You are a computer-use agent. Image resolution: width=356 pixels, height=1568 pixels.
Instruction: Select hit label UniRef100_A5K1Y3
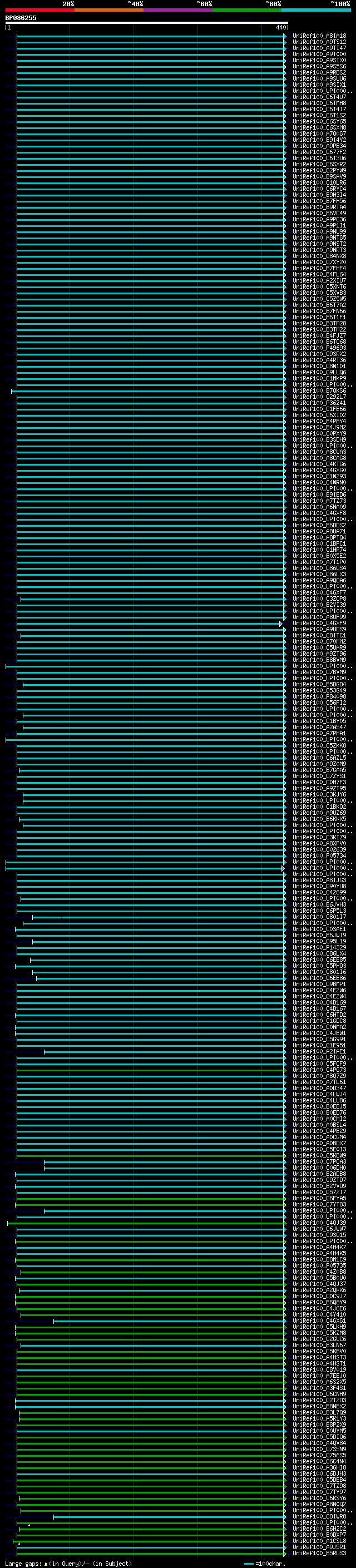[319, 1418]
